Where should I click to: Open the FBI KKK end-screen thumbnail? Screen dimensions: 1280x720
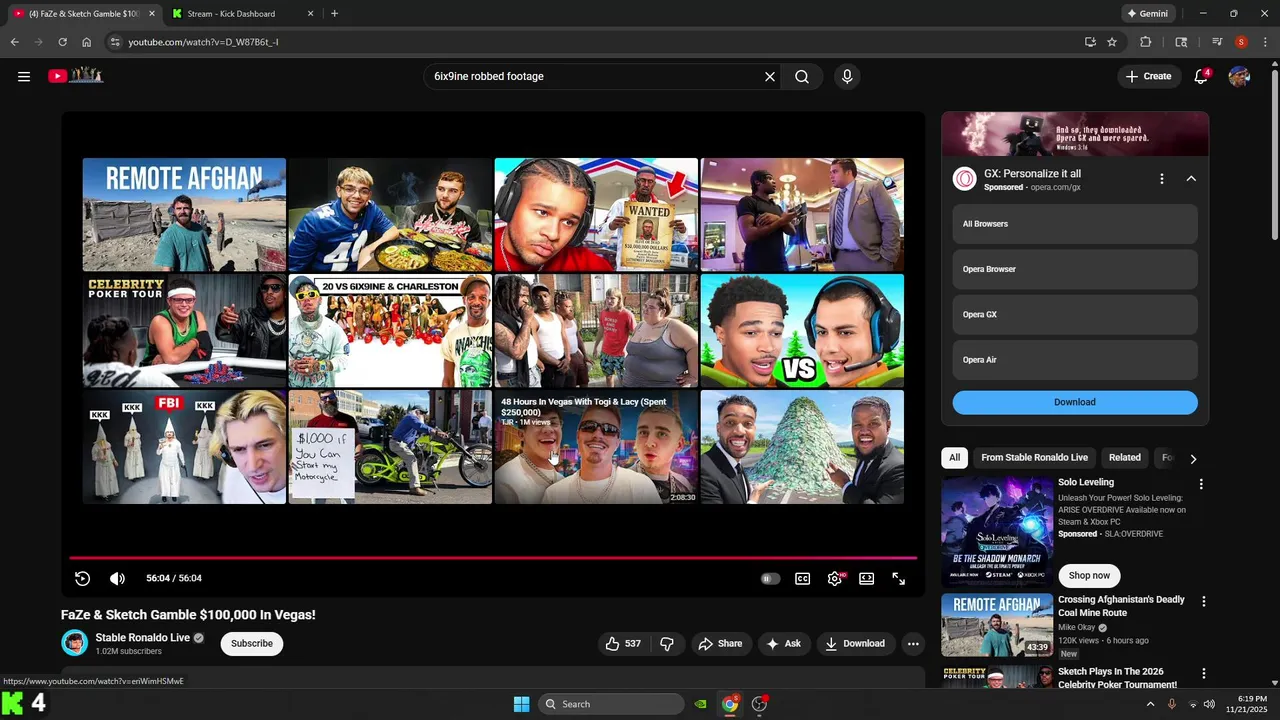tap(184, 447)
